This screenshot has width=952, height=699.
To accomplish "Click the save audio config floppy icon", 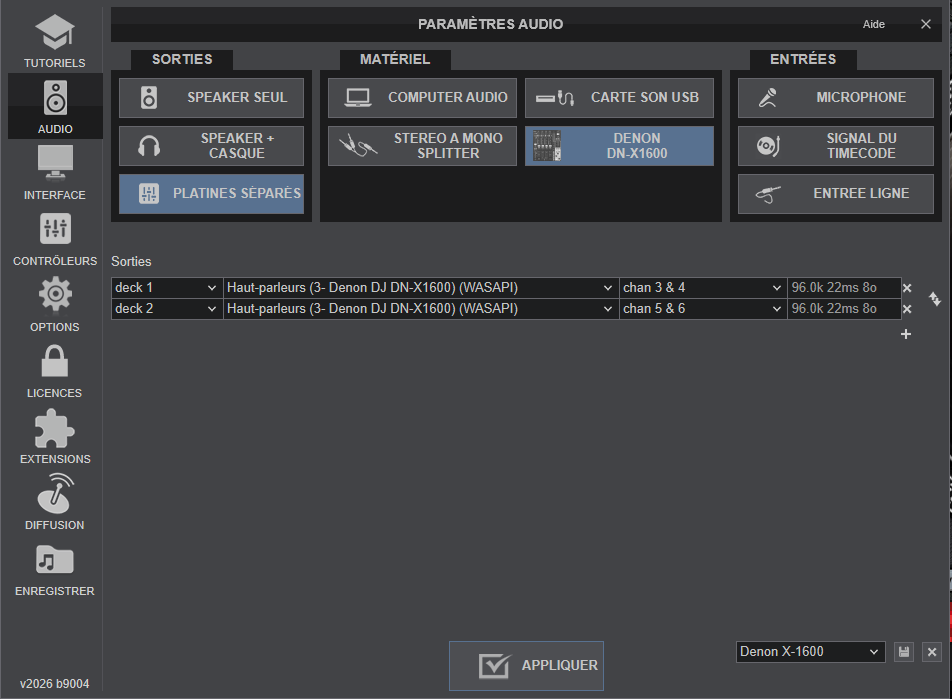I will (904, 652).
